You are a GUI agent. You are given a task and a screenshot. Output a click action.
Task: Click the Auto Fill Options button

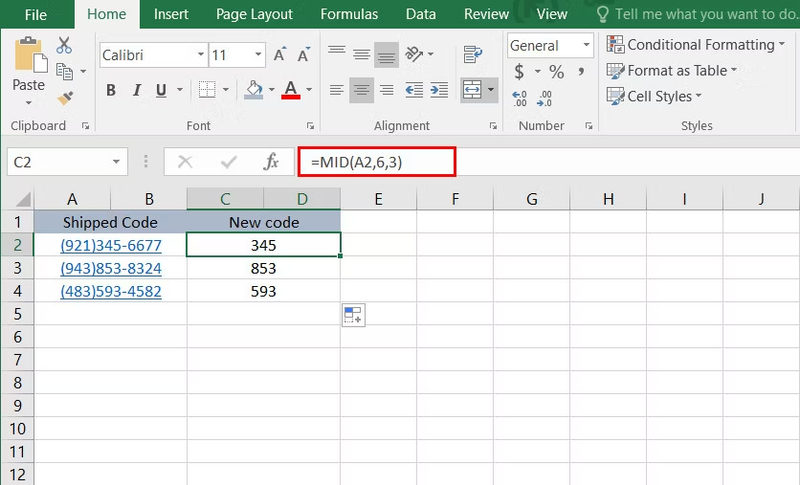pyautogui.click(x=353, y=315)
